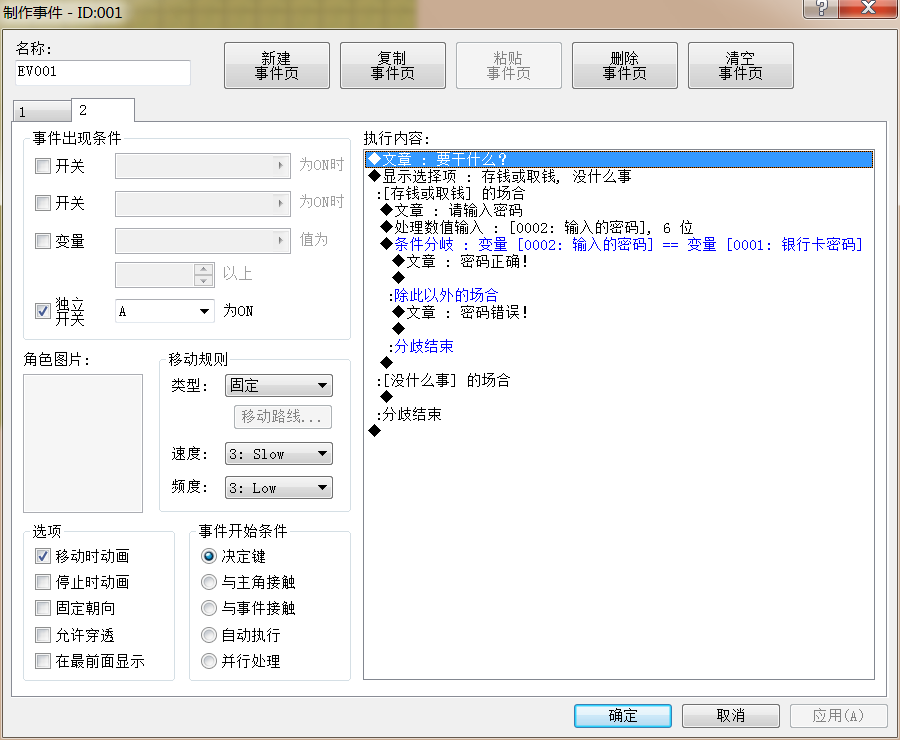900x740 pixels.
Task: Click the 新建事件页 button
Action: coord(277,65)
